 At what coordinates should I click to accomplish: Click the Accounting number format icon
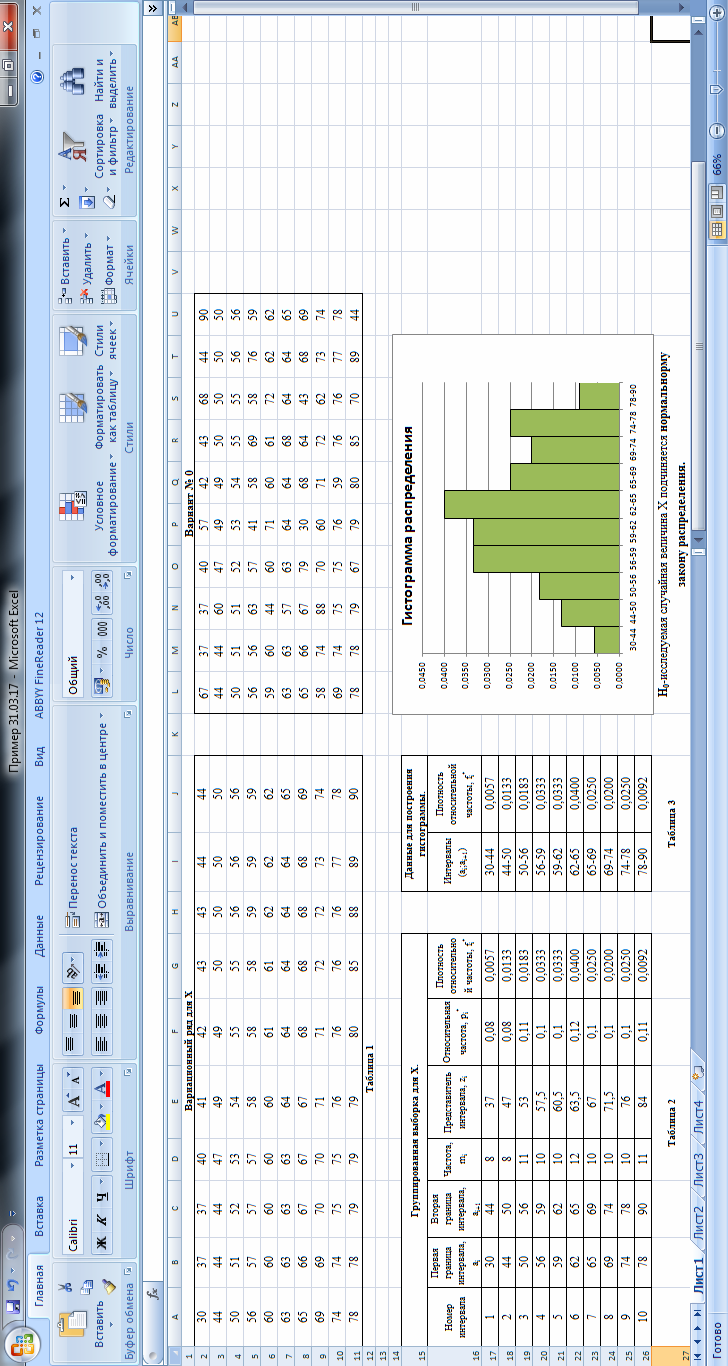point(102,685)
